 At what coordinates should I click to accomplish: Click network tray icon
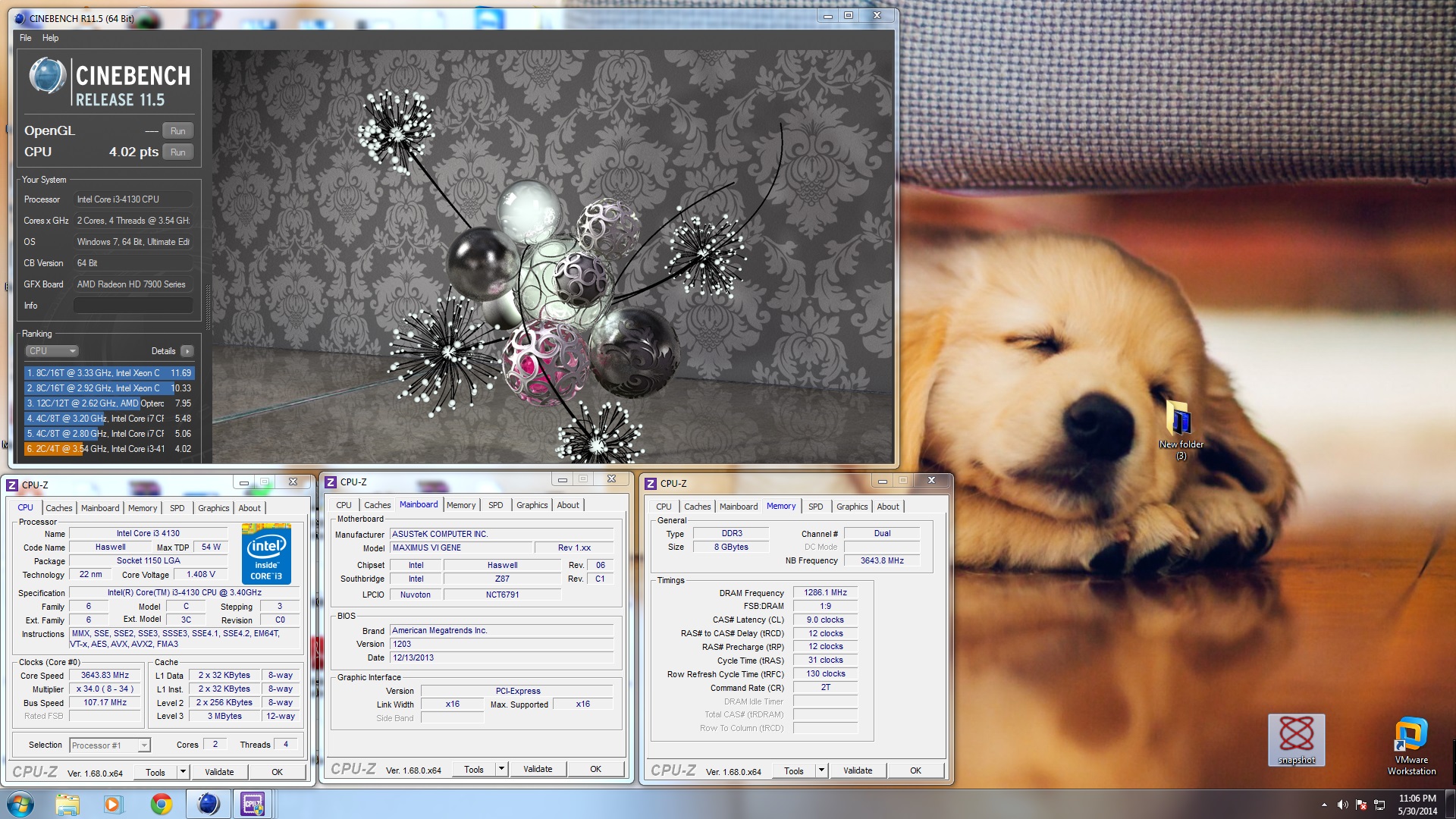pyautogui.click(x=1379, y=805)
